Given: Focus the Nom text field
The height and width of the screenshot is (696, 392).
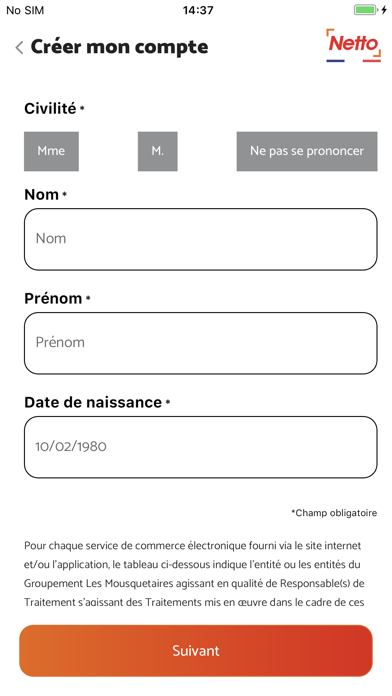Looking at the screenshot, I should (x=201, y=239).
